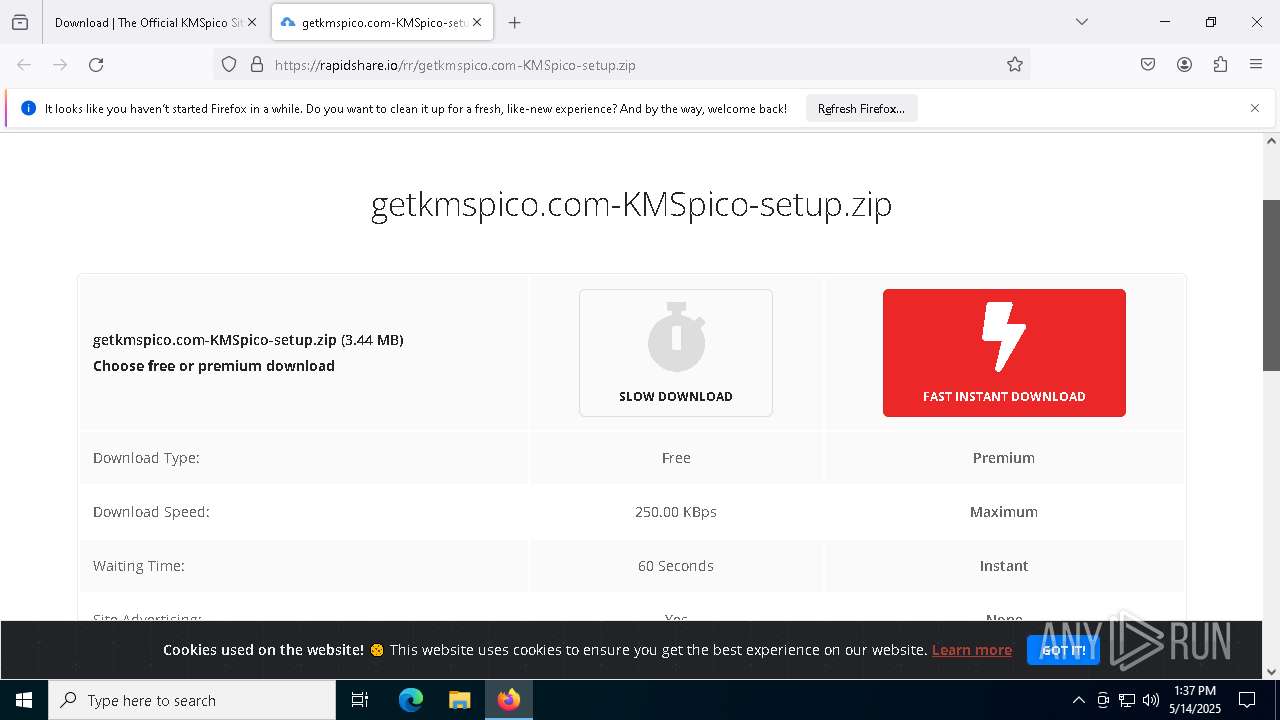Click the page vertical scrollbar thumb
Screen dimensions: 1280x720
point(1271,285)
